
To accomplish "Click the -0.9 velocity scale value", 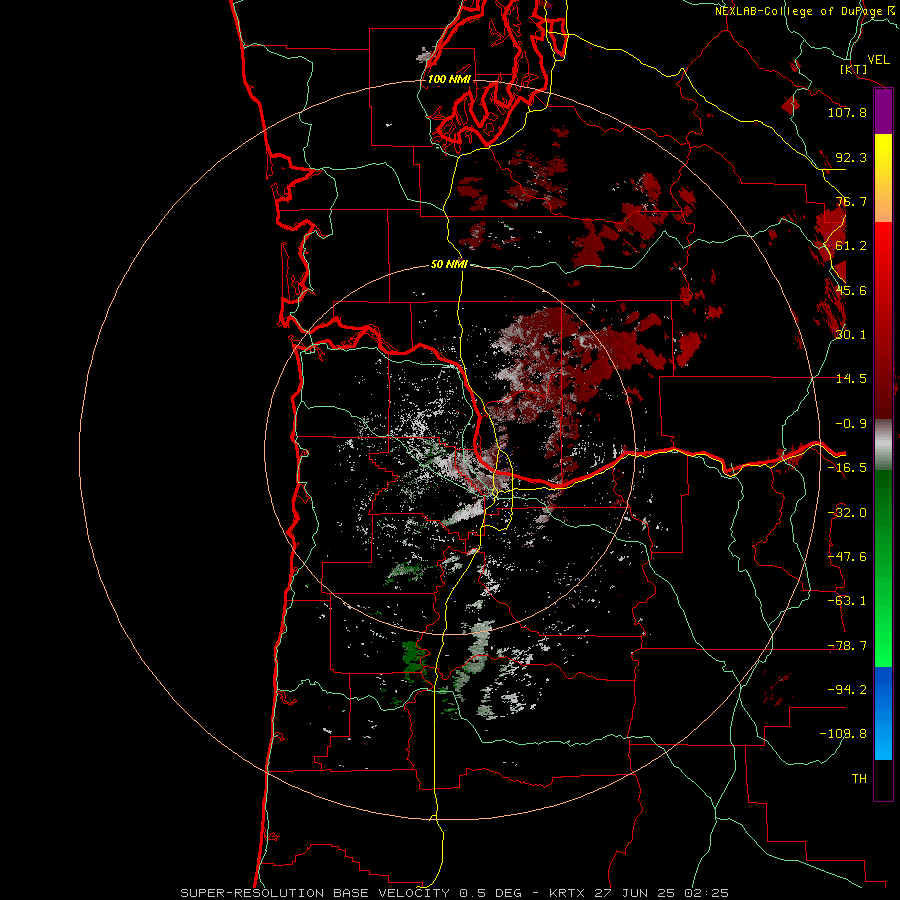I will point(851,424).
